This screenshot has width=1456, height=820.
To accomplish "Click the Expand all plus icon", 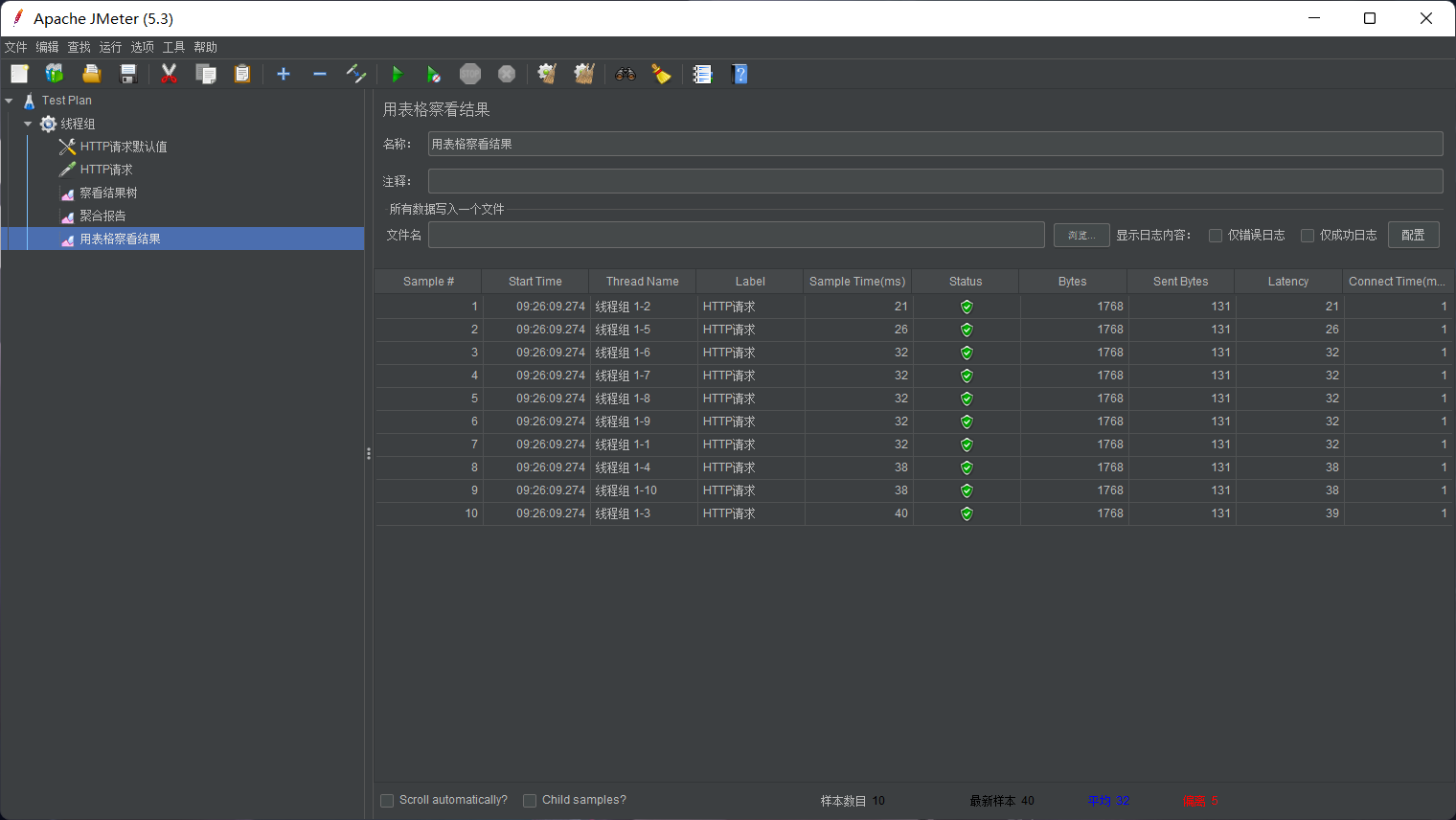I will [x=284, y=74].
